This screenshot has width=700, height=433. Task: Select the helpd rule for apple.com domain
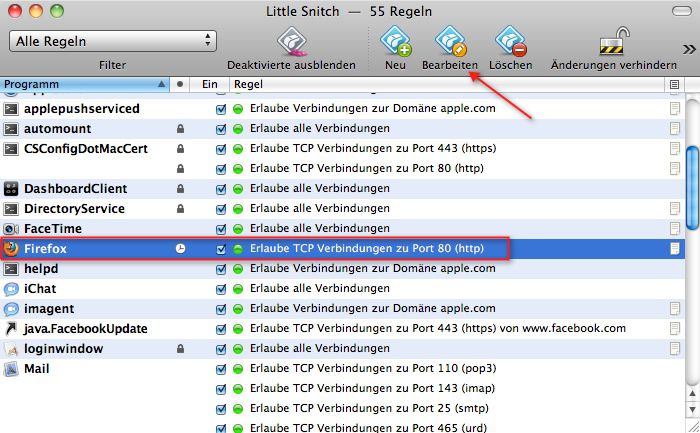(x=372, y=268)
